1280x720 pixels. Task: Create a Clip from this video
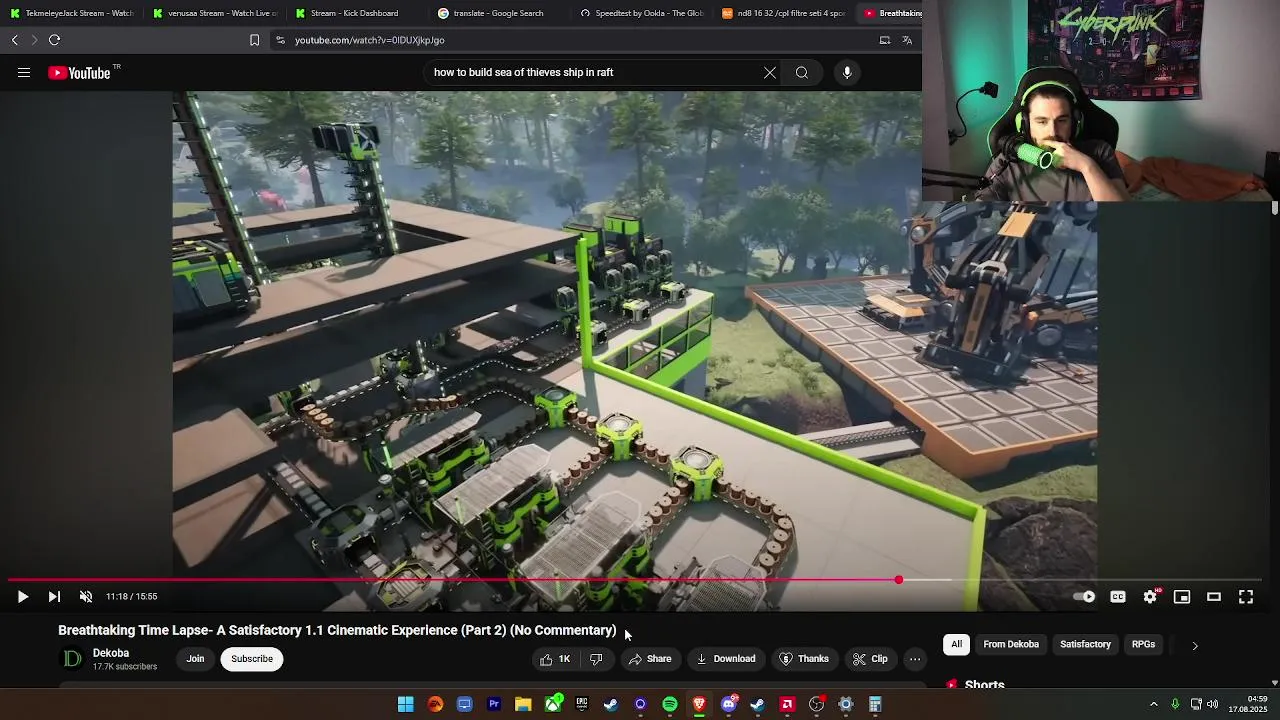(x=870, y=659)
